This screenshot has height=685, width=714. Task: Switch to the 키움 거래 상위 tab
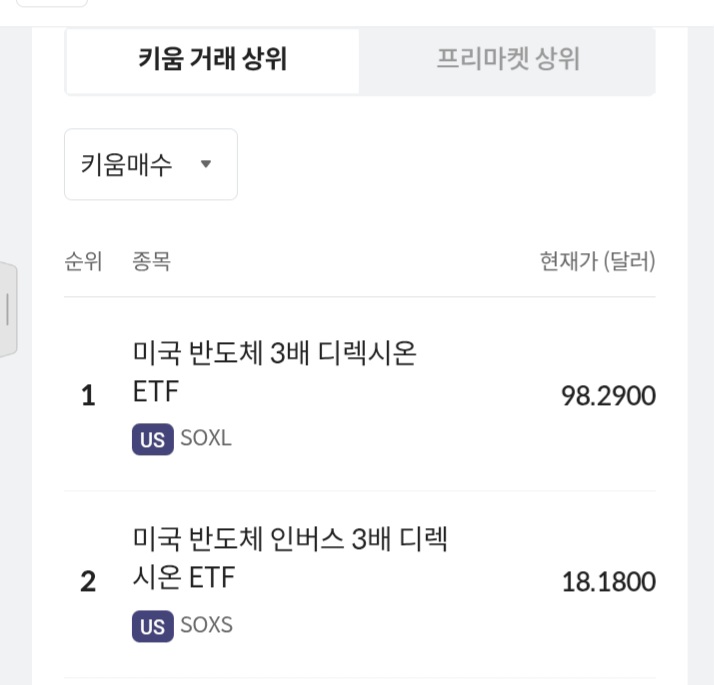(x=212, y=60)
